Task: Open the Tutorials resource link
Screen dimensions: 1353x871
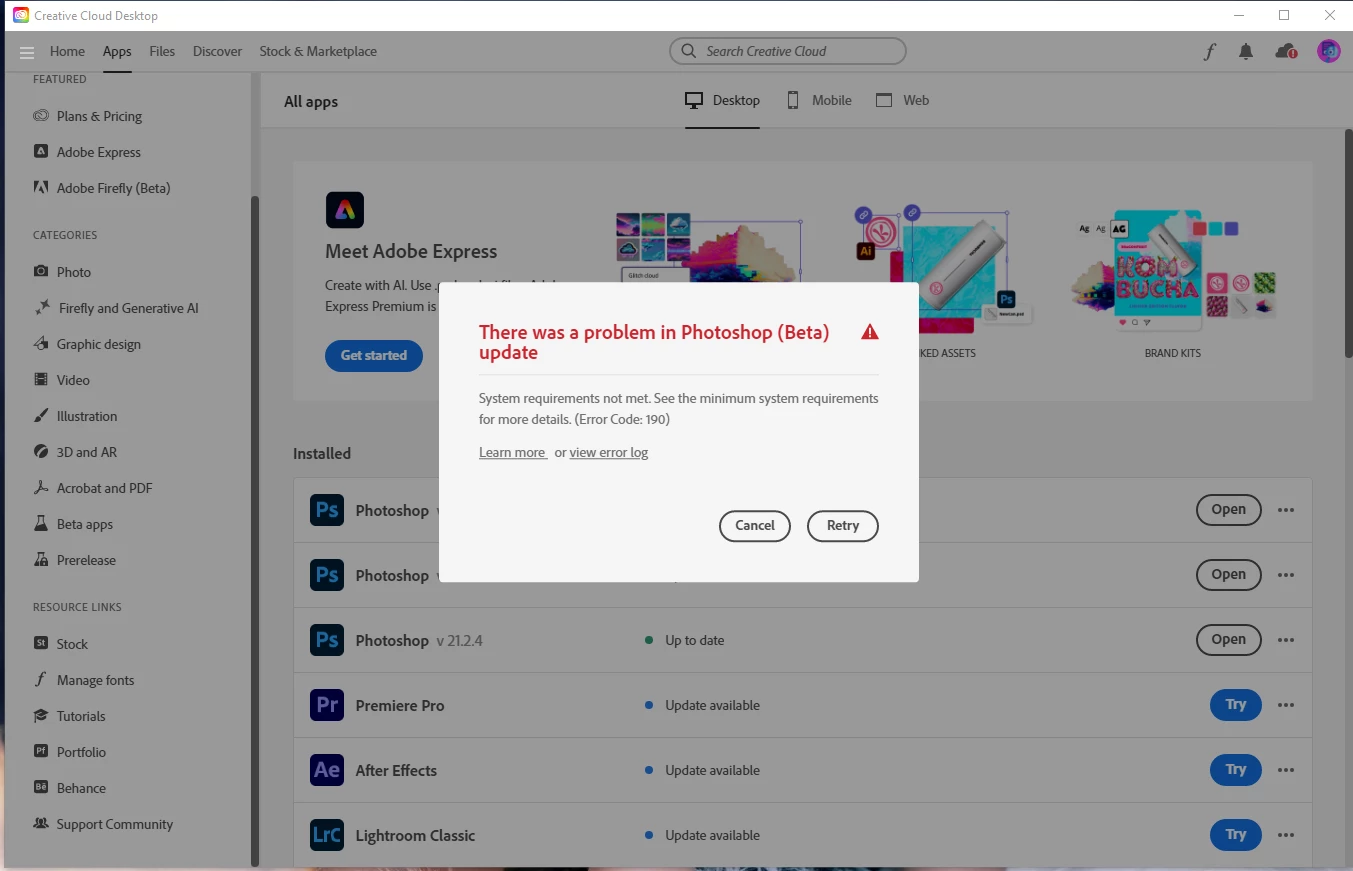Action: [69, 716]
